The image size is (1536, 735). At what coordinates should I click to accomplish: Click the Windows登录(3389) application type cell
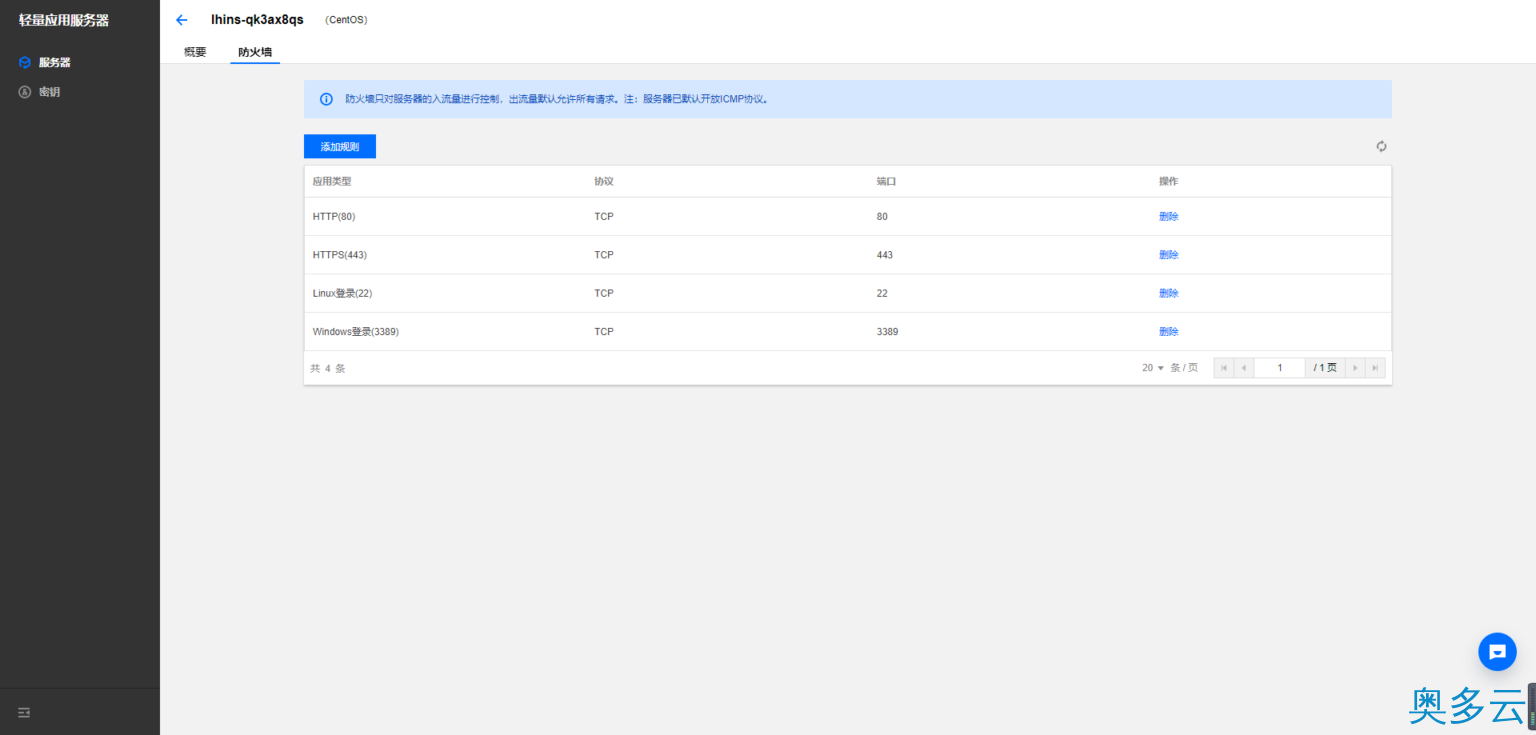point(356,331)
